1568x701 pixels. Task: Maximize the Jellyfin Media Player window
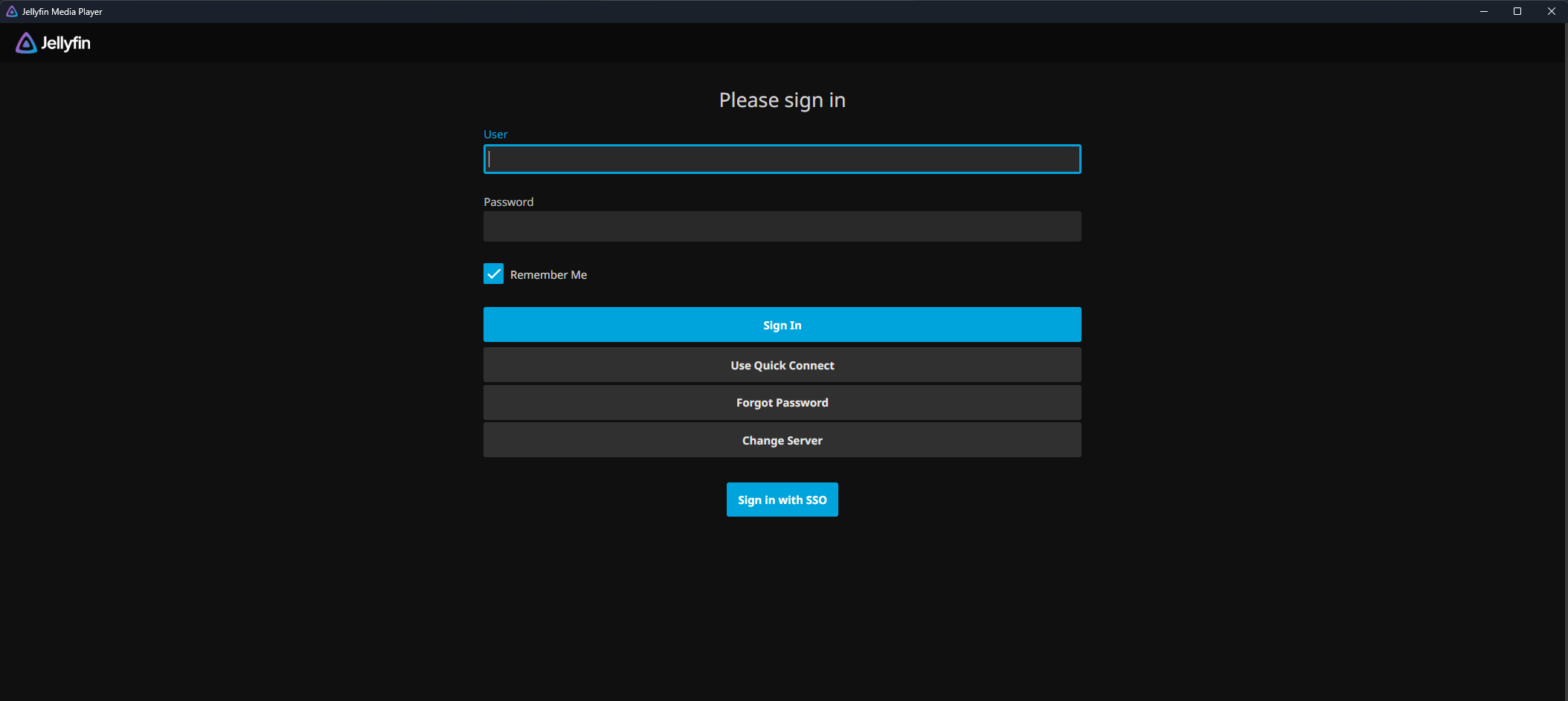click(x=1517, y=11)
